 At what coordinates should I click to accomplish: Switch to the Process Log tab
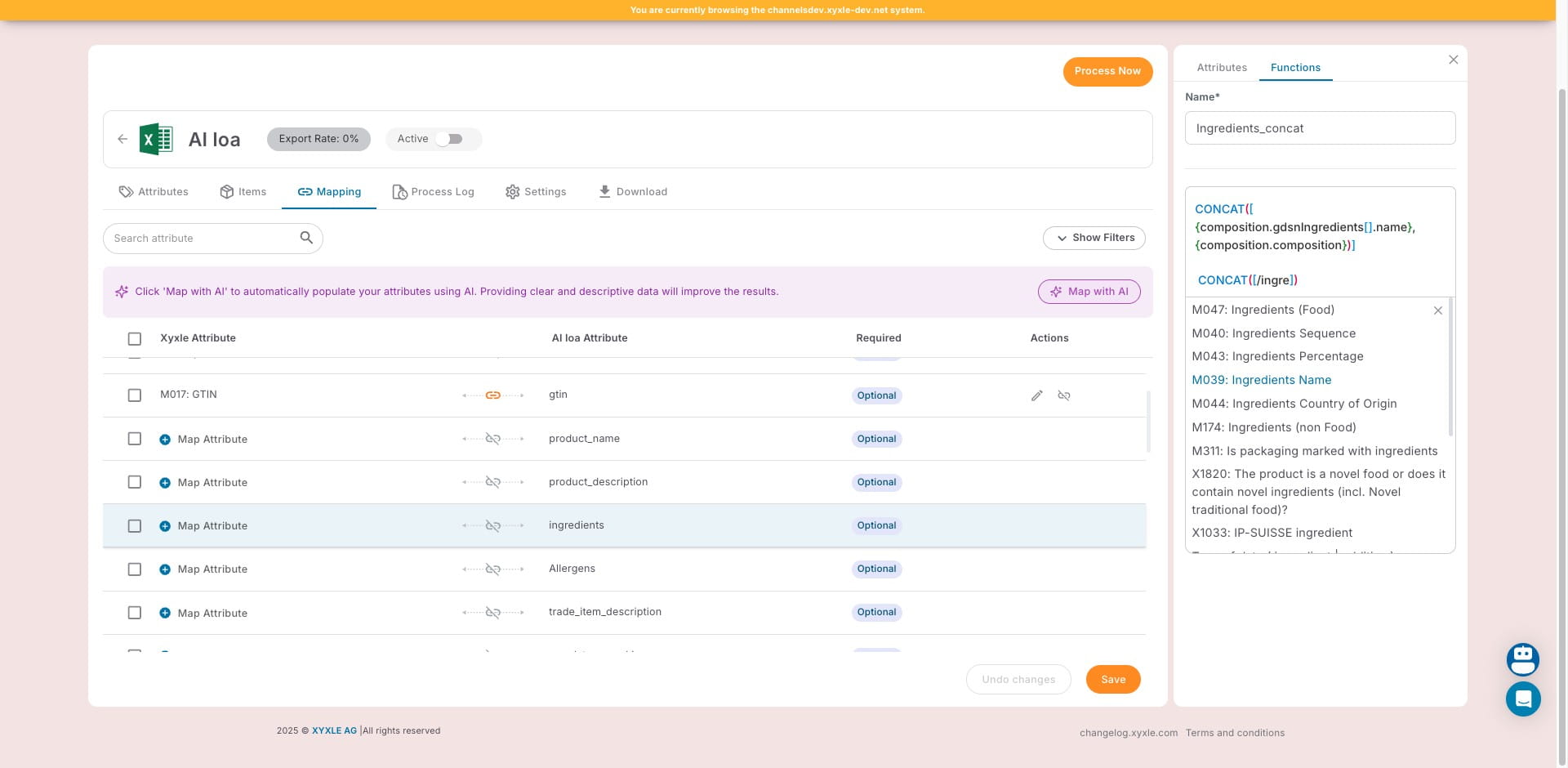[433, 192]
